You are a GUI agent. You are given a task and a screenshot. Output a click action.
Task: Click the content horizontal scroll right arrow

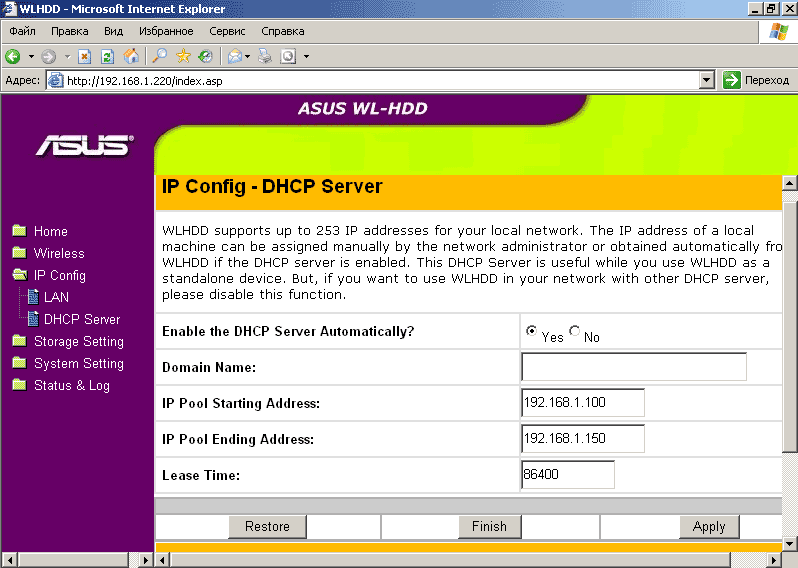774,560
